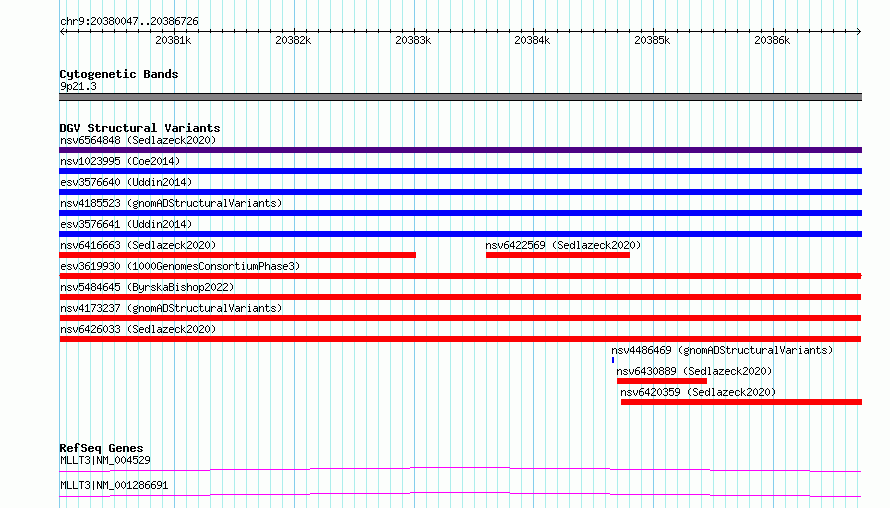
Task: Click the 20381k ruler tick label
Action: pos(173,40)
